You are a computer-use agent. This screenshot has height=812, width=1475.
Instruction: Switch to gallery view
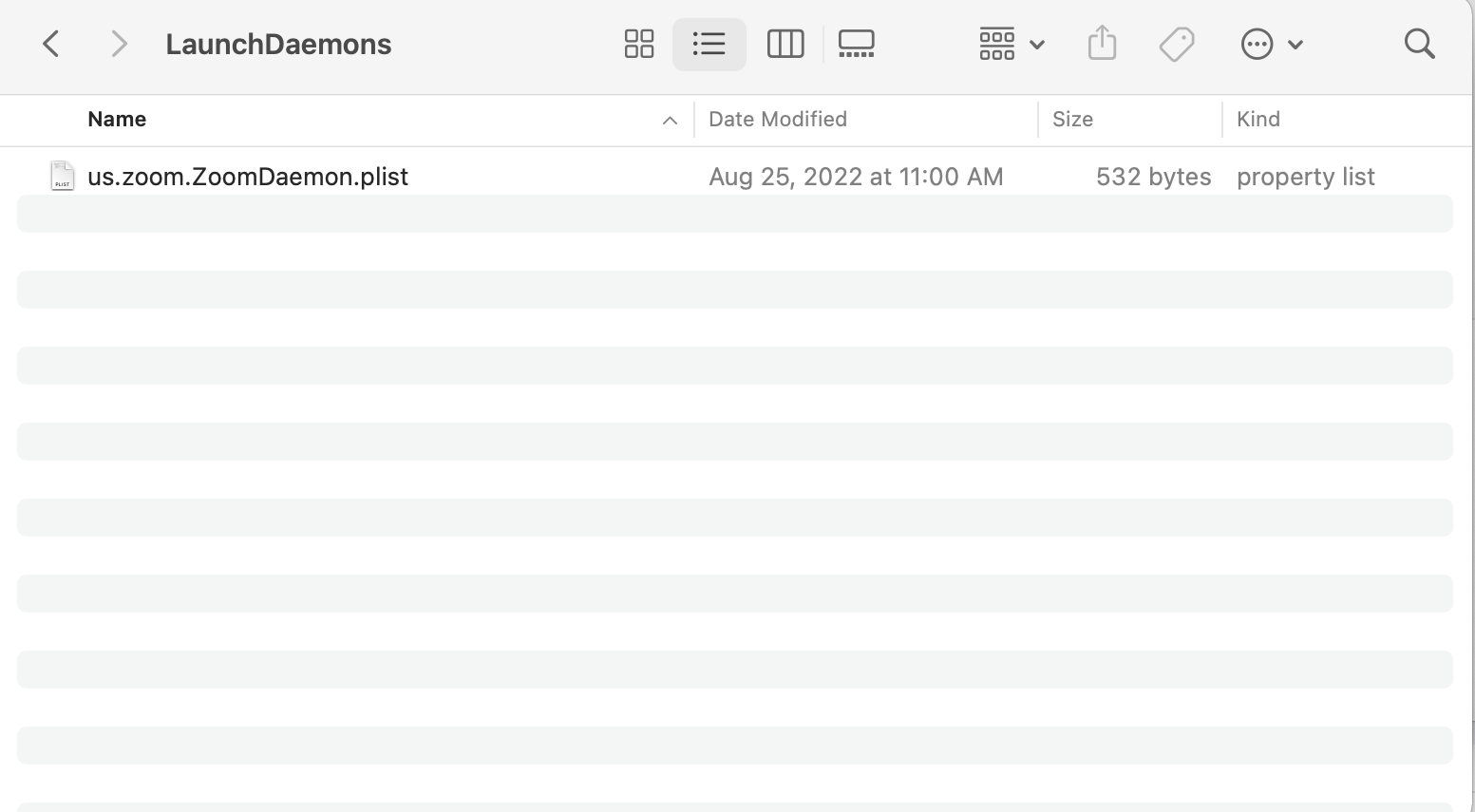pyautogui.click(x=856, y=44)
